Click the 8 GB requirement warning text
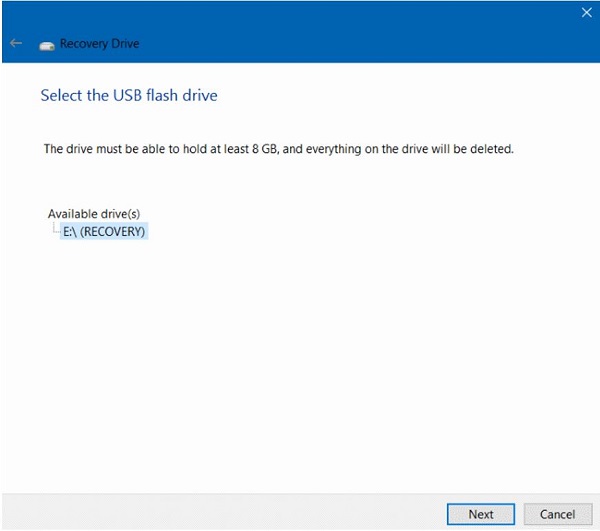This screenshot has height=531, width=600. 279,149
